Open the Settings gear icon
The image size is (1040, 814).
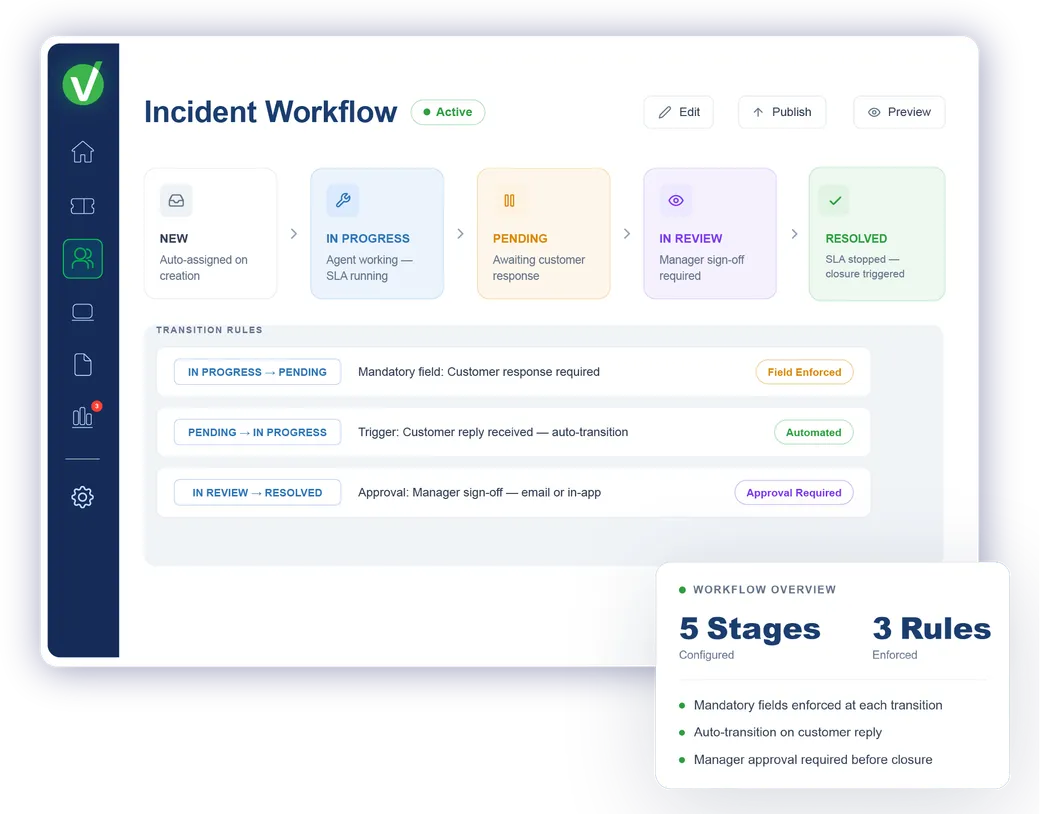(82, 497)
